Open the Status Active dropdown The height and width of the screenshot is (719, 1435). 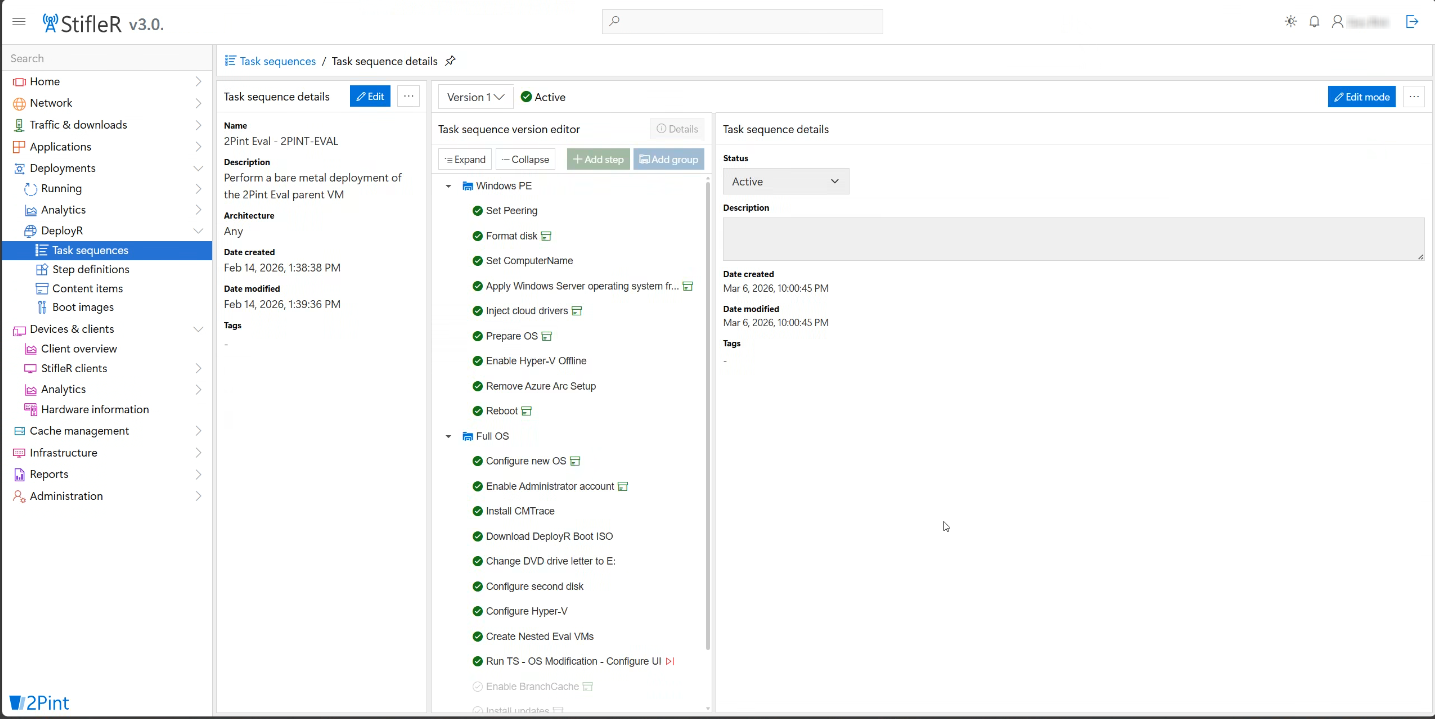pos(786,182)
